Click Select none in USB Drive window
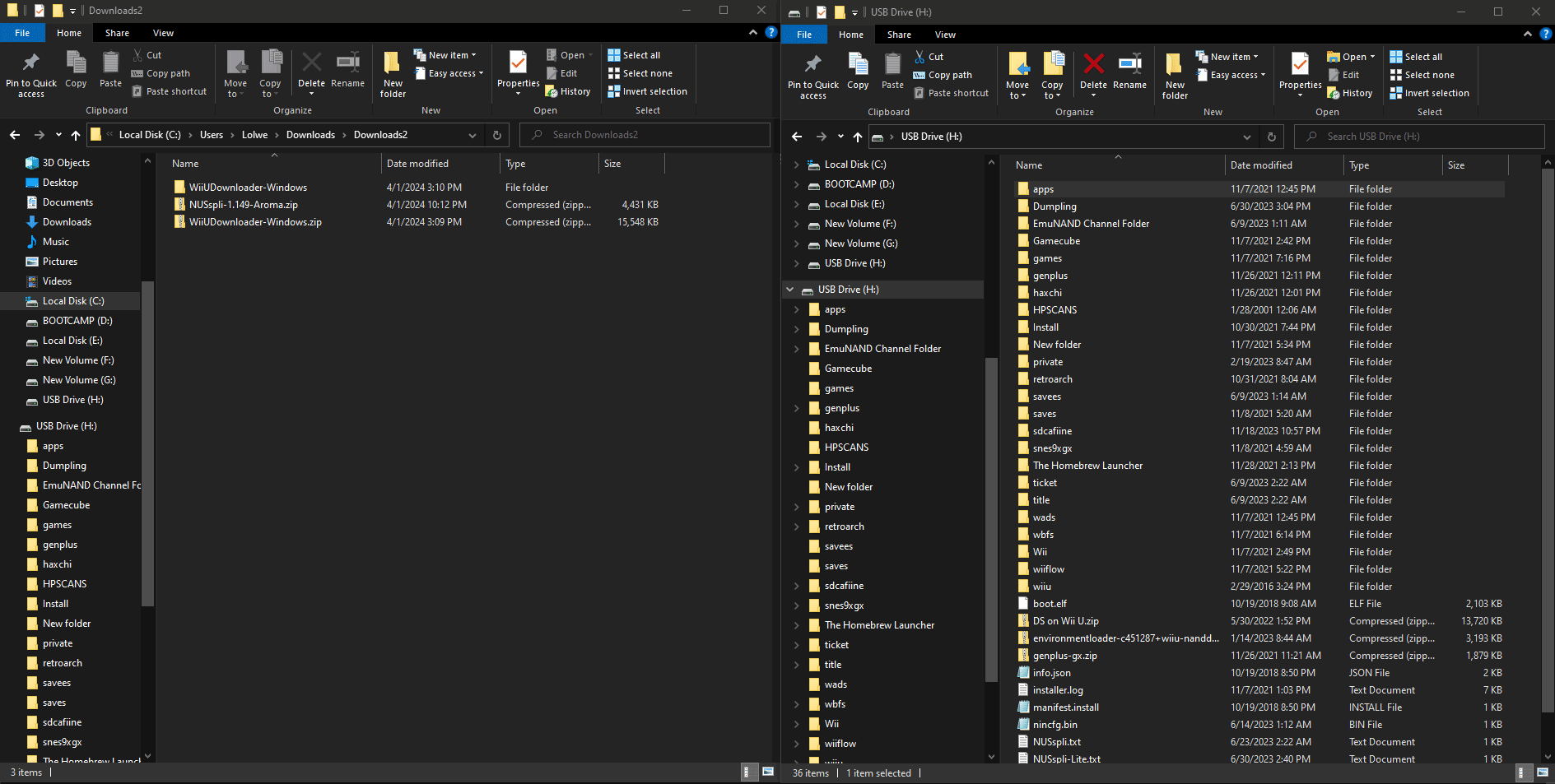This screenshot has height=784, width=1555. 1422,75
